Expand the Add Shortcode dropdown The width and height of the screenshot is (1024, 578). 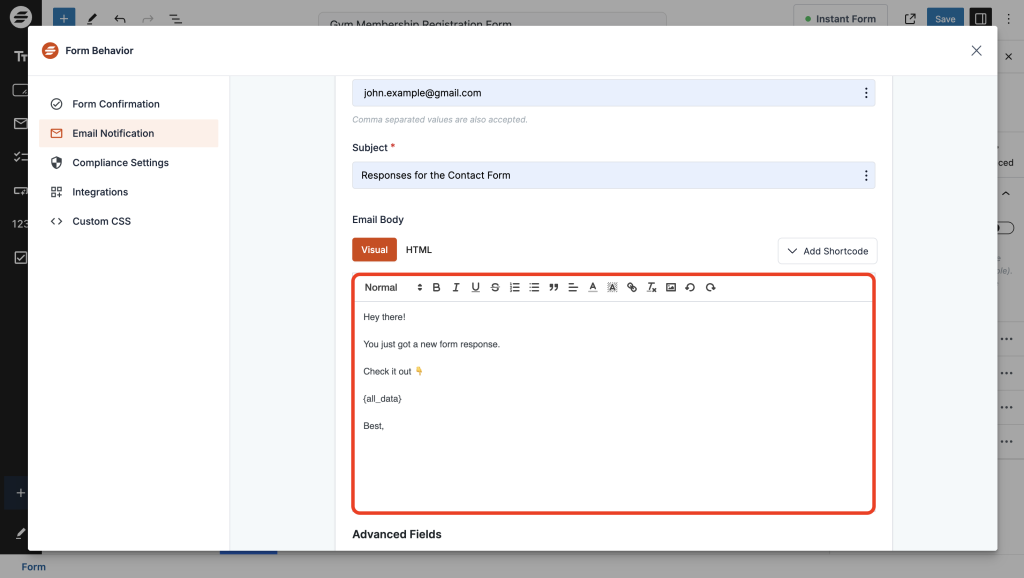(827, 251)
